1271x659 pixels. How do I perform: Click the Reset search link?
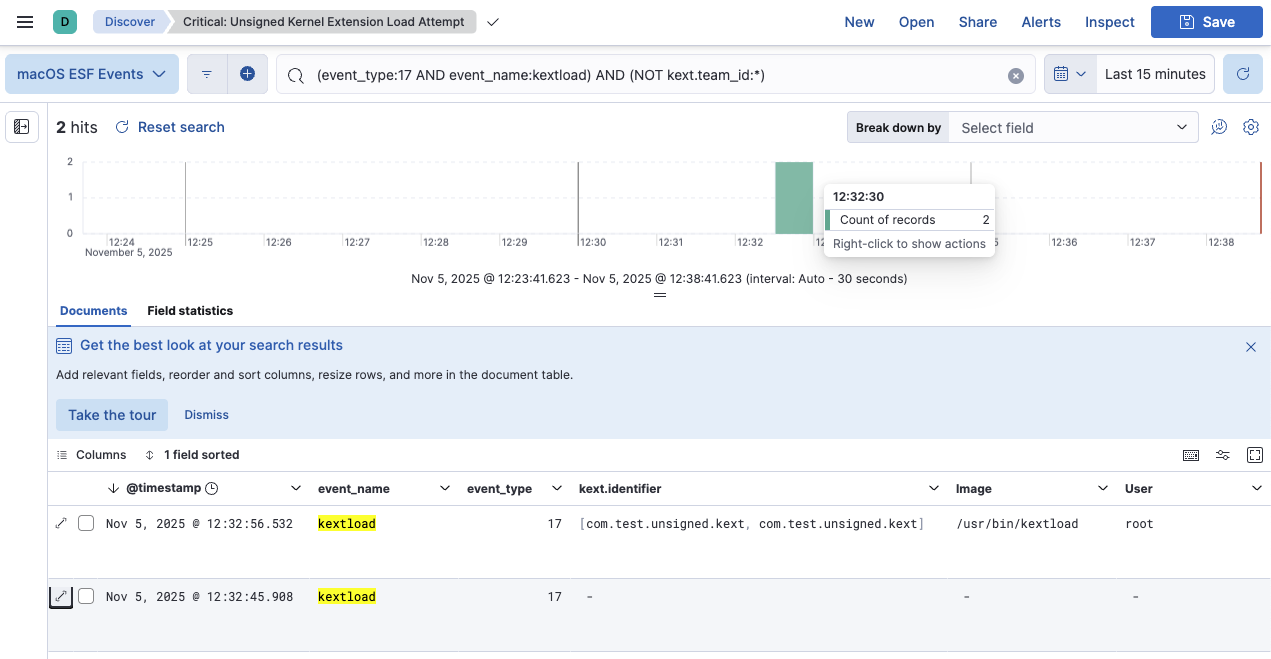(x=178, y=127)
